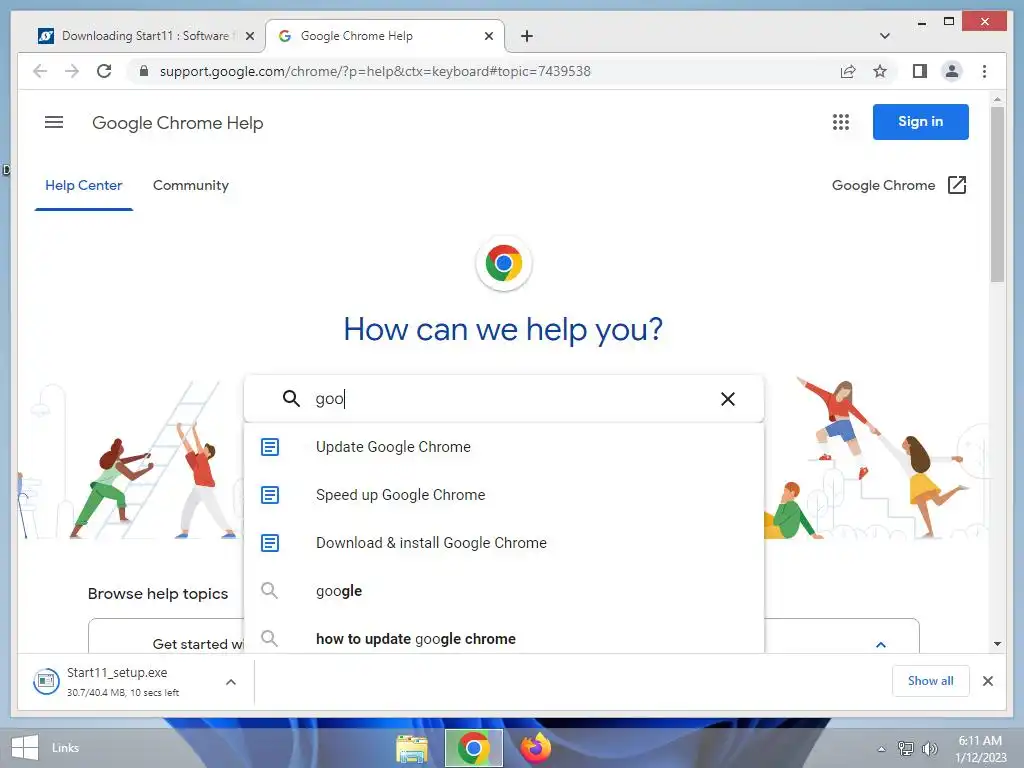This screenshot has width=1024, height=768.
Task: Open the tab search dropdown
Action: click(x=884, y=36)
